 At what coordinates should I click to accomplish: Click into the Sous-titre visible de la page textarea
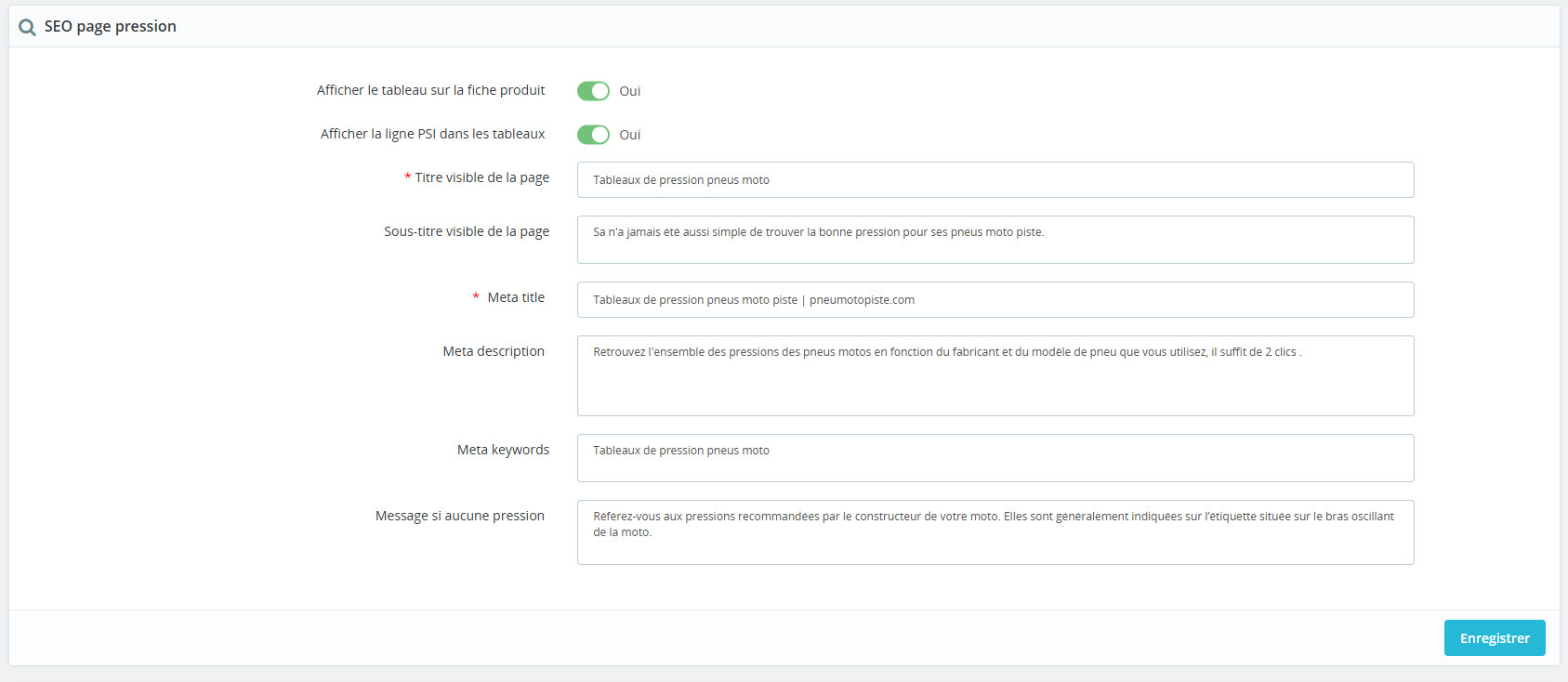tap(995, 240)
